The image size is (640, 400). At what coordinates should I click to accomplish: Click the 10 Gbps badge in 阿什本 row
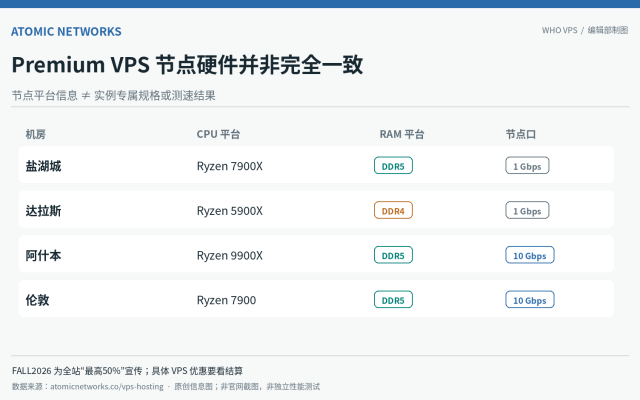click(529, 255)
